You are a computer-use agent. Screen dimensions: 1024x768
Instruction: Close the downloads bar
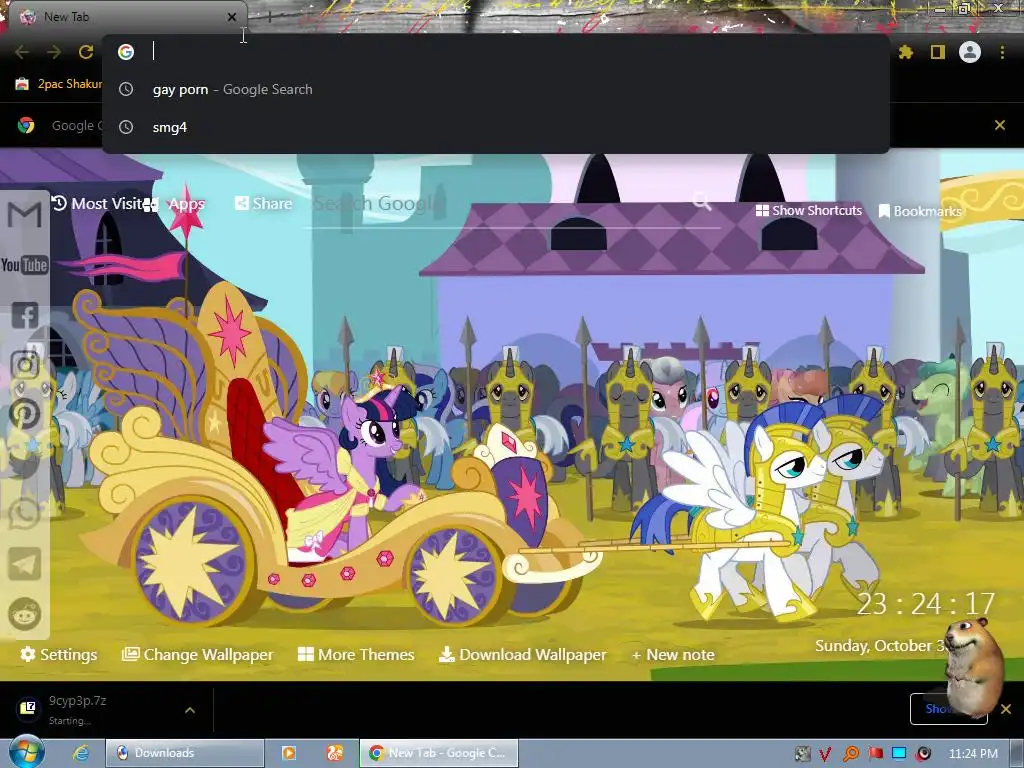pyautogui.click(x=1006, y=709)
